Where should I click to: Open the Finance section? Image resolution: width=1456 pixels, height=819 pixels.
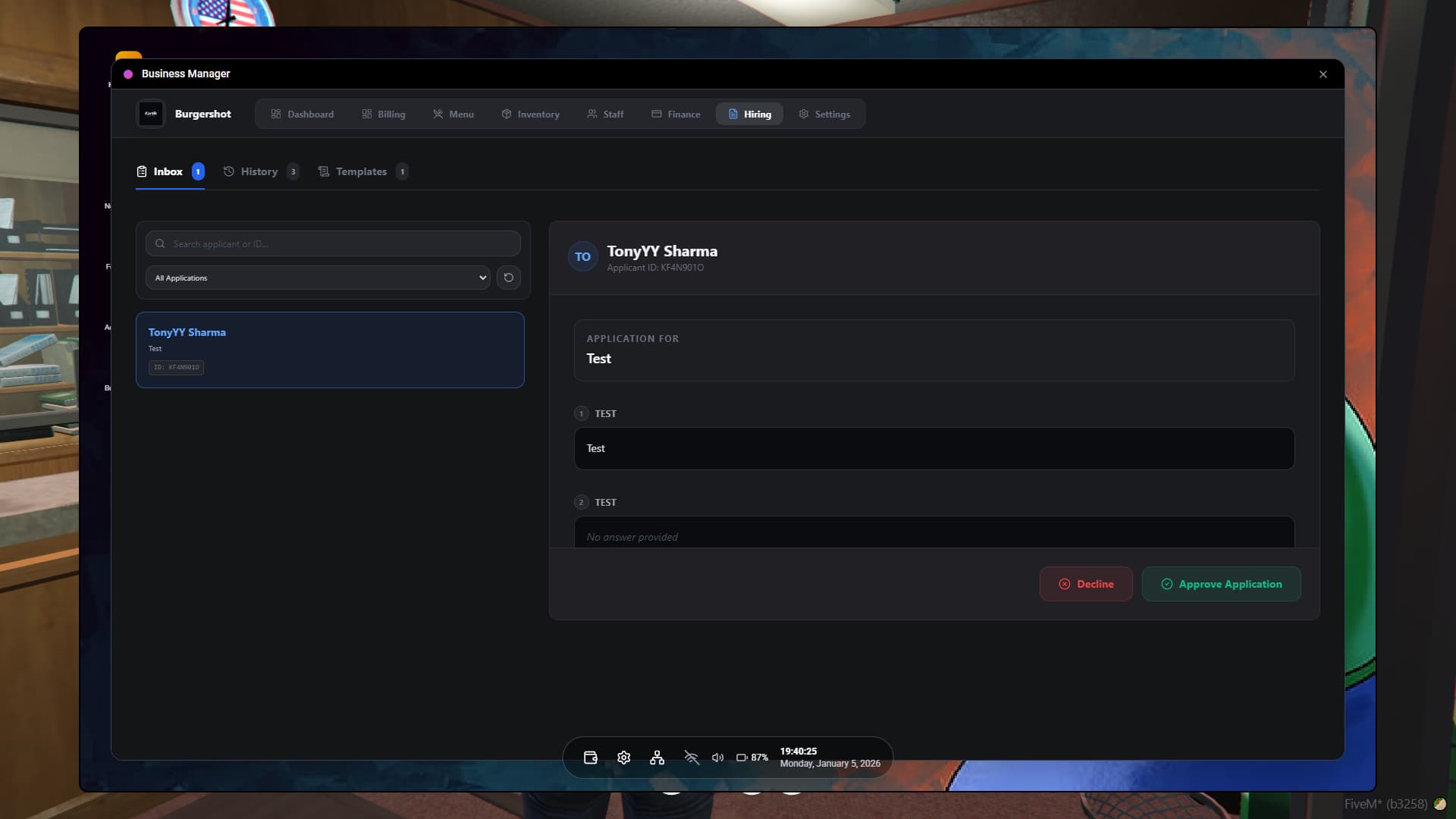tap(676, 114)
